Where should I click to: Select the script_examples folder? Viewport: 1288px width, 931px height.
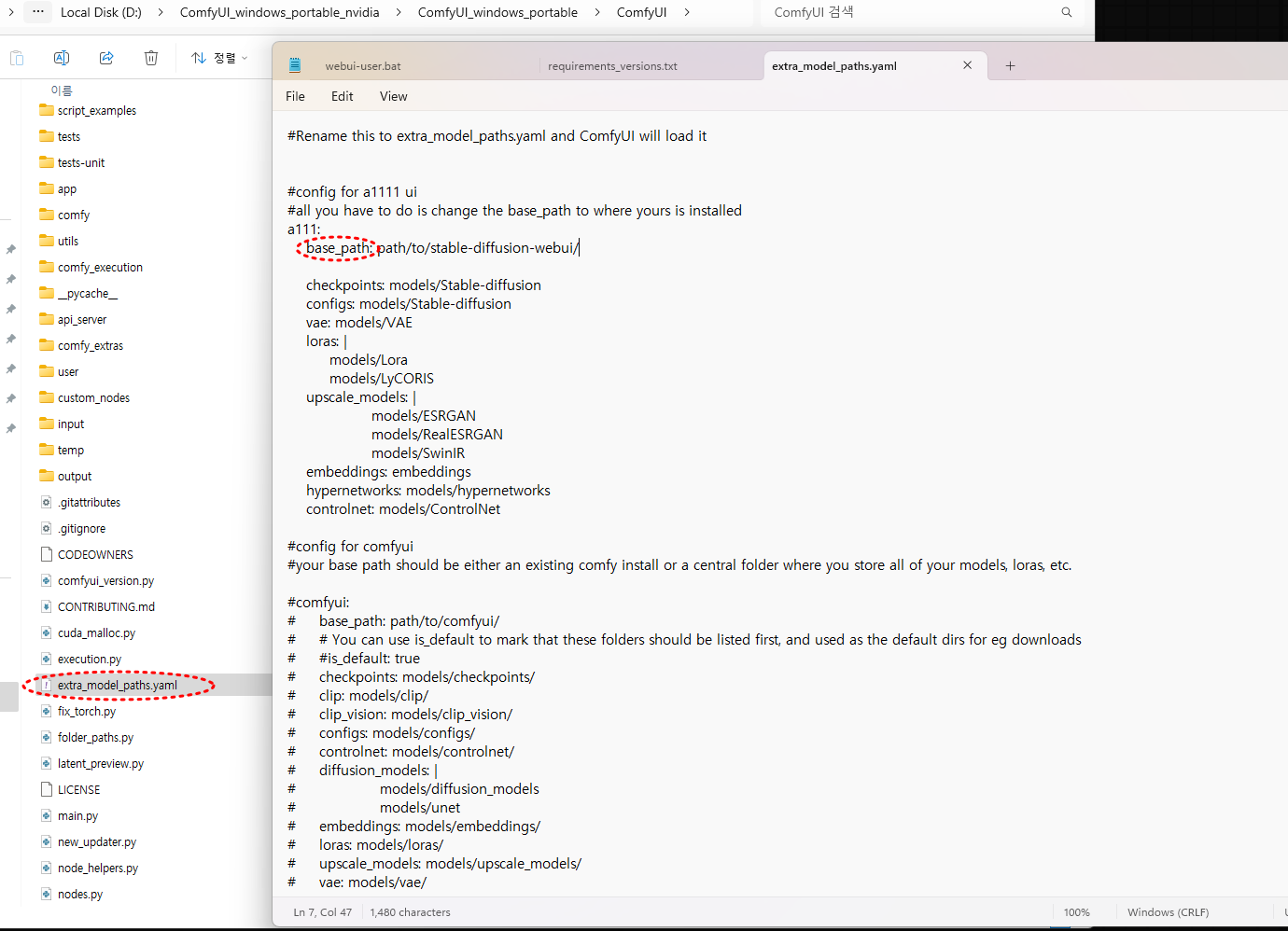point(97,110)
